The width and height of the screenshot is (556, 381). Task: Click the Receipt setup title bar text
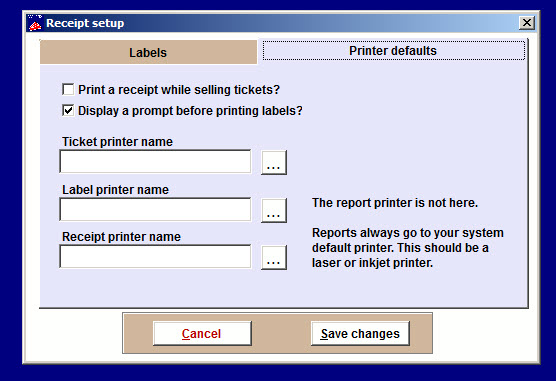[x=85, y=23]
